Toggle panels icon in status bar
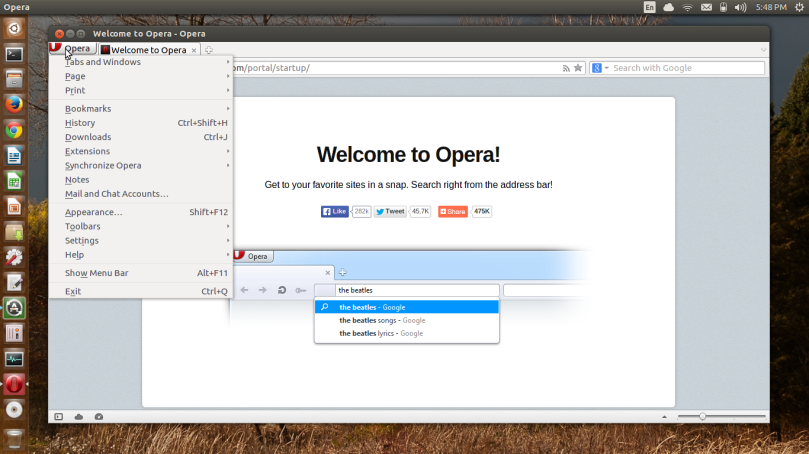Image resolution: width=809 pixels, height=454 pixels. [59, 416]
